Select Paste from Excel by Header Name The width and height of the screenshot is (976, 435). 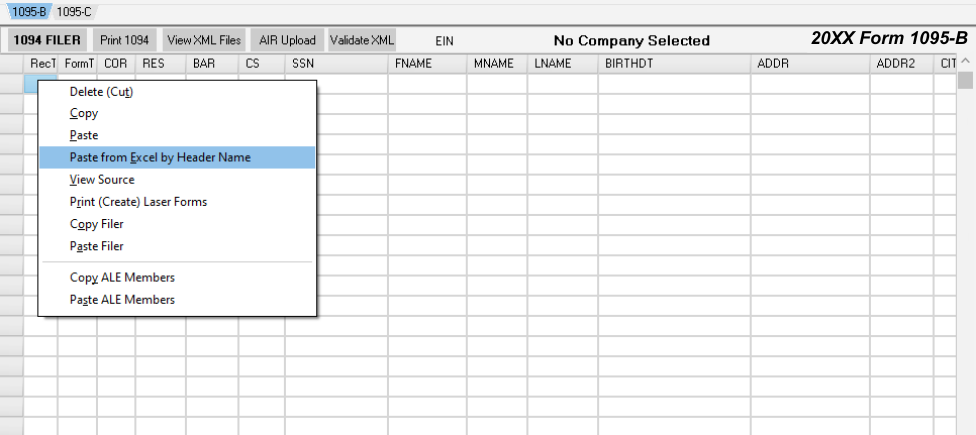160,158
